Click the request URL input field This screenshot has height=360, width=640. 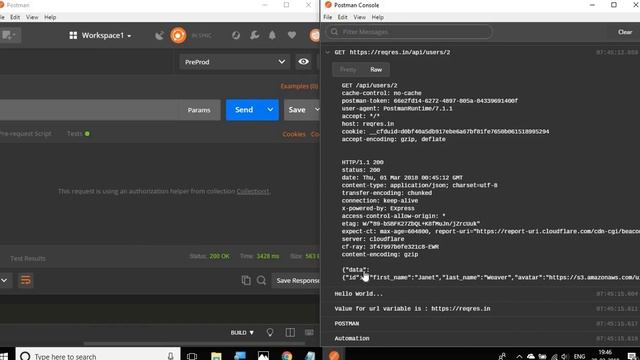coord(89,110)
